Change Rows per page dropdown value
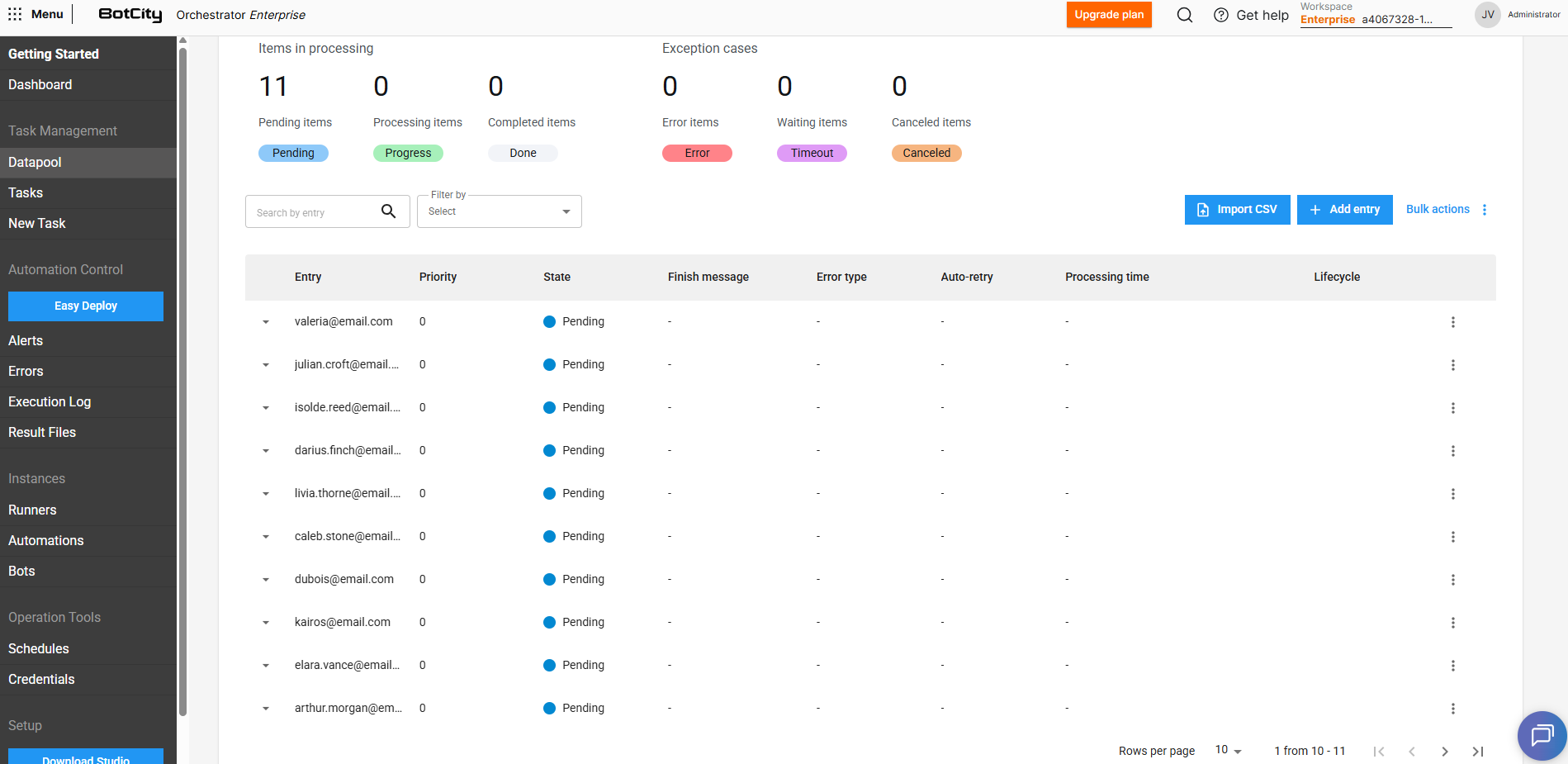The width and height of the screenshot is (1568, 764). click(1228, 750)
